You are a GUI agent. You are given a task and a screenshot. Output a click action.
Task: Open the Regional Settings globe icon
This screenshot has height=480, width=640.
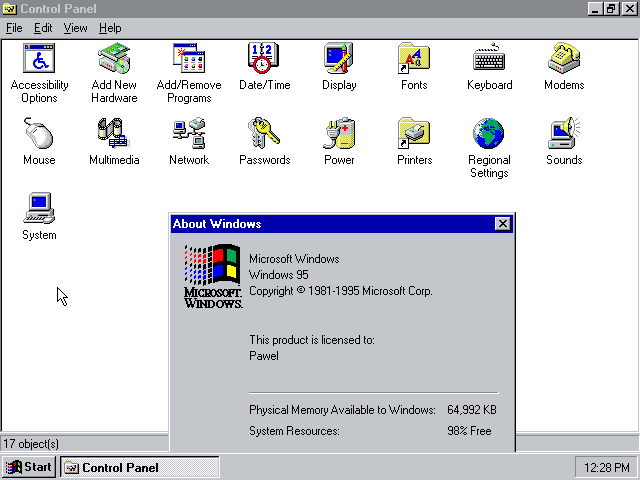tap(489, 133)
